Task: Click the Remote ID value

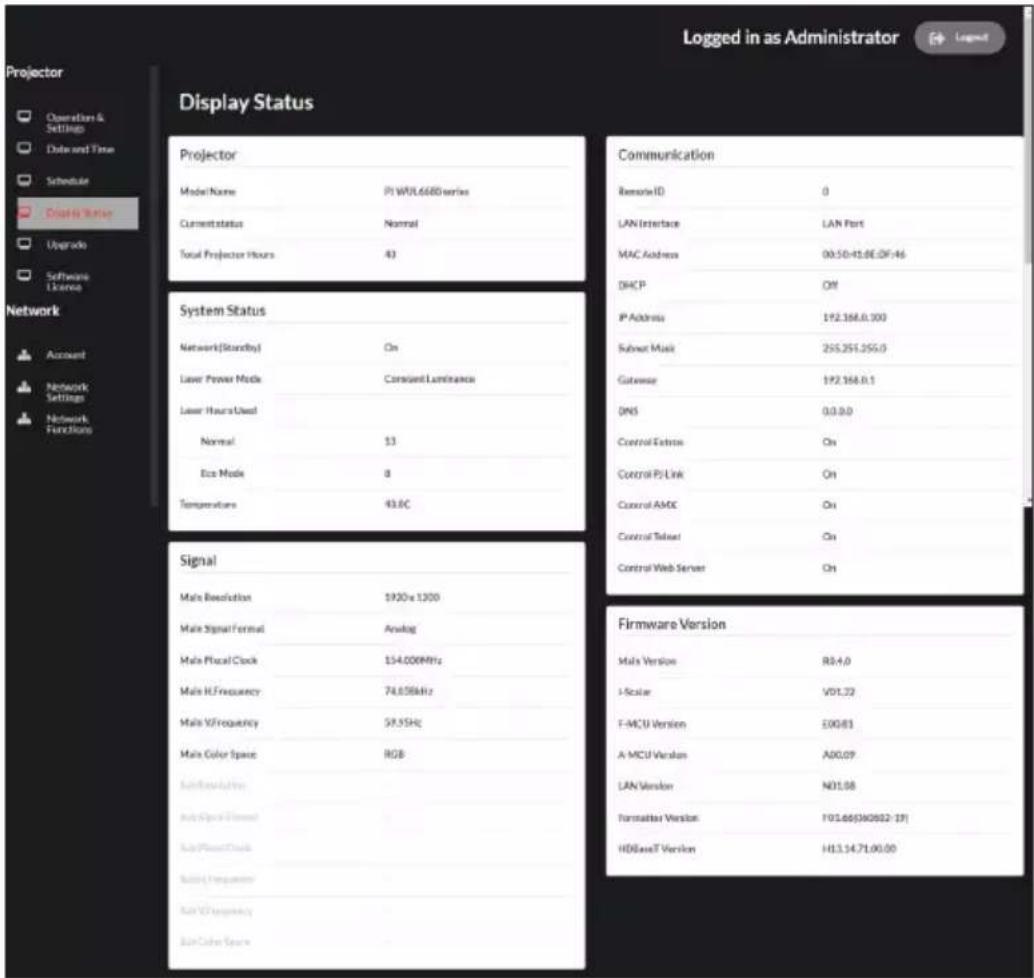Action: click(x=825, y=192)
